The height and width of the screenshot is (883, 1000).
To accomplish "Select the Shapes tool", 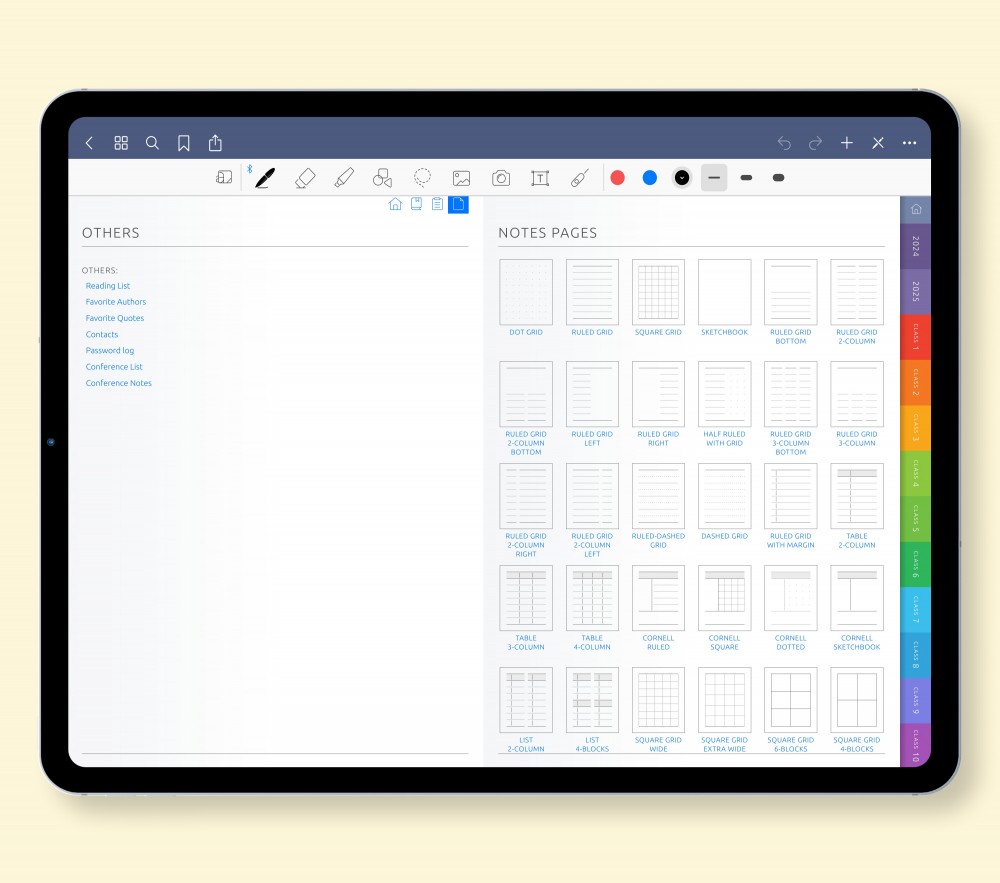I will 383,178.
